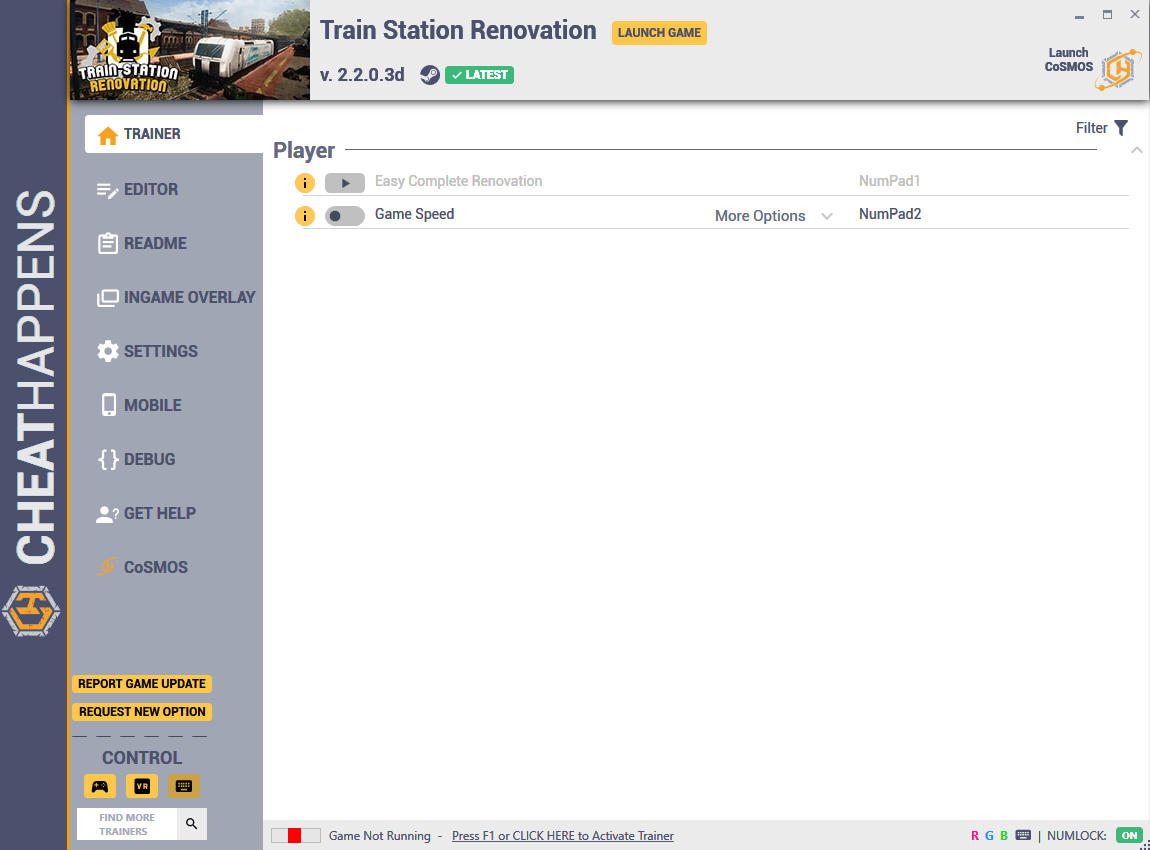
Task: Click REPORT GAME UPDATE button
Action: (x=142, y=684)
